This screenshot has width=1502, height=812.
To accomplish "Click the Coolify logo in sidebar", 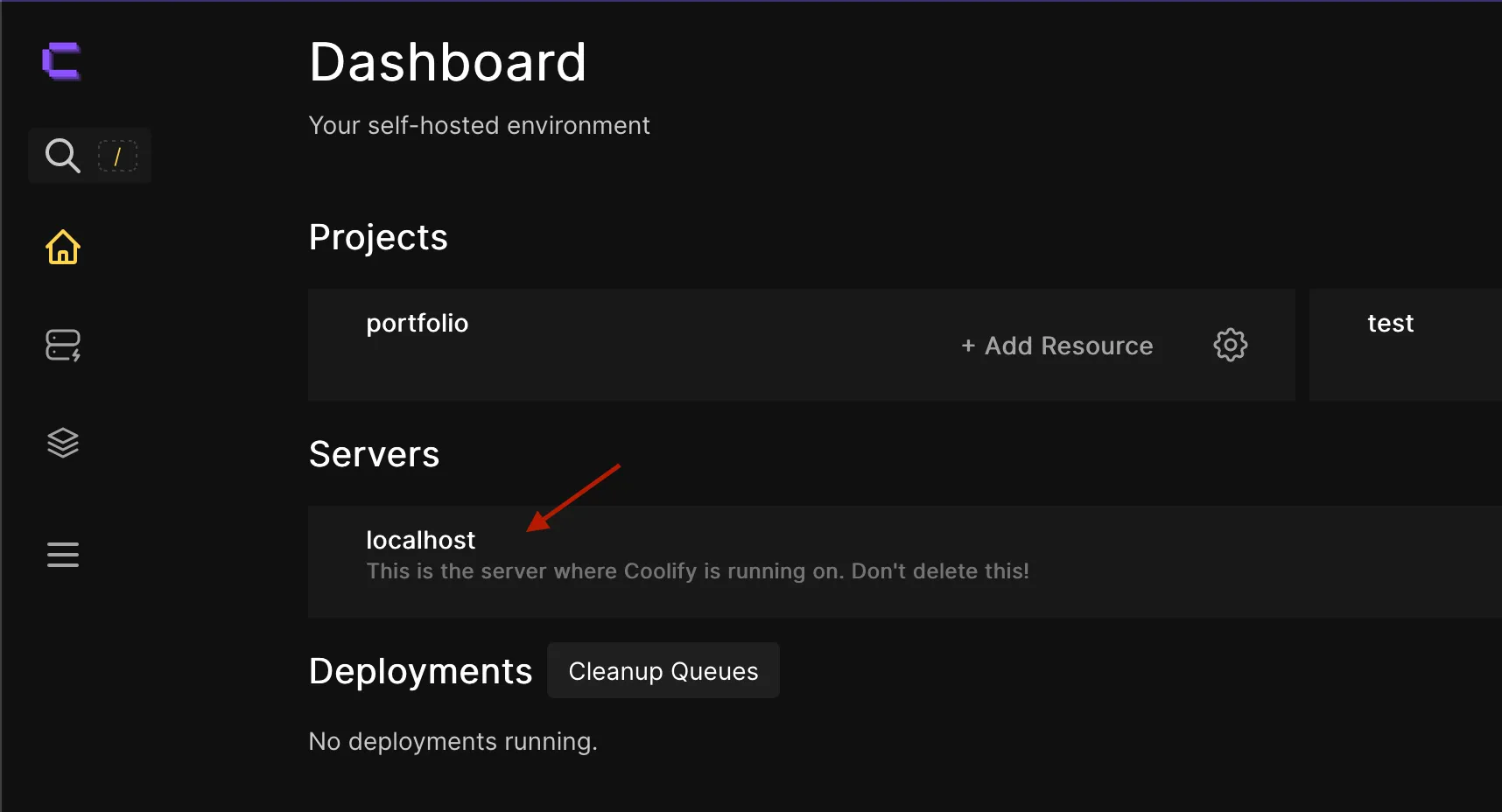I will pos(61,61).
